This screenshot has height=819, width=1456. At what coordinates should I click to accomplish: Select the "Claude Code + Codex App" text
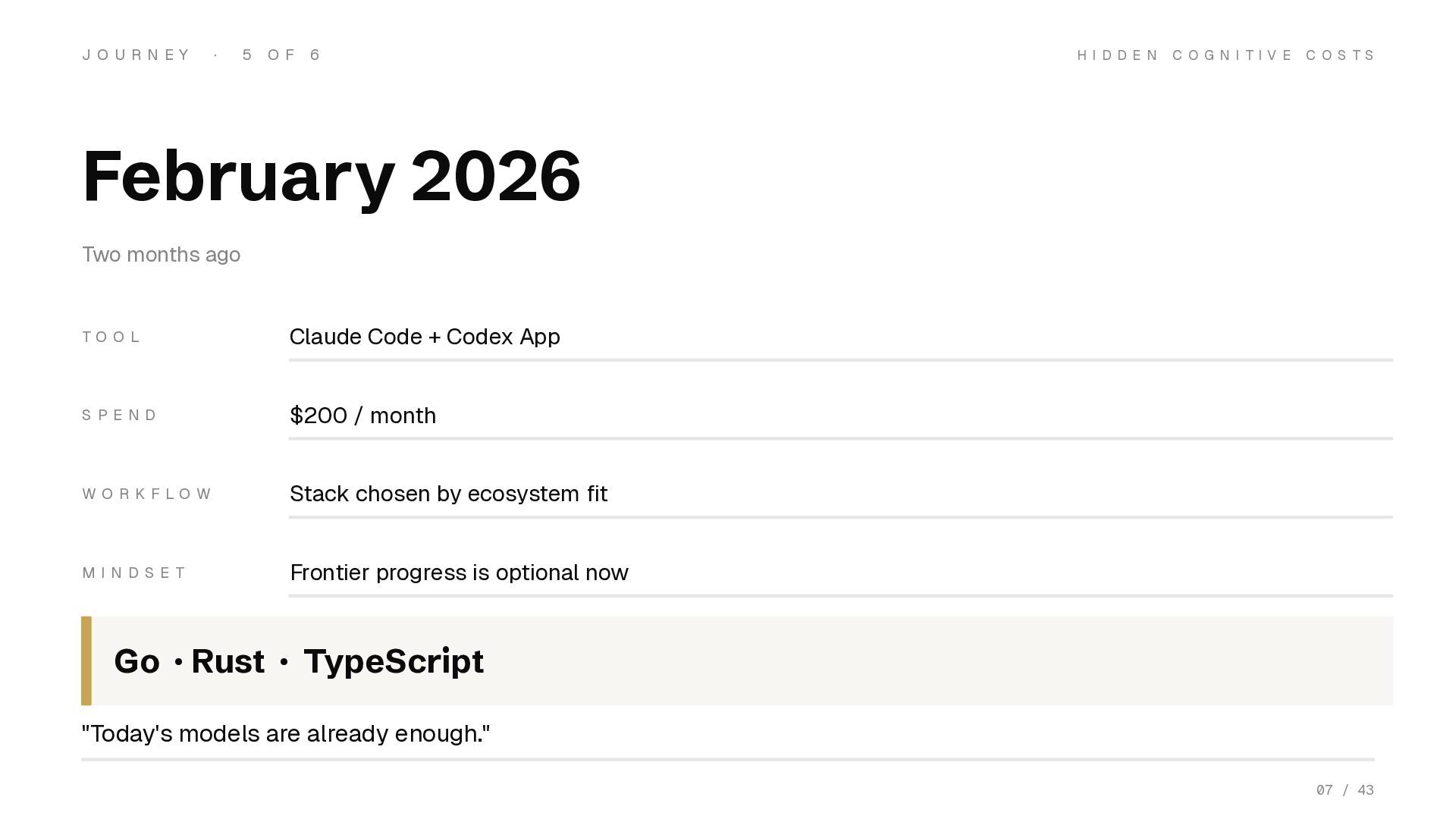pyautogui.click(x=425, y=337)
